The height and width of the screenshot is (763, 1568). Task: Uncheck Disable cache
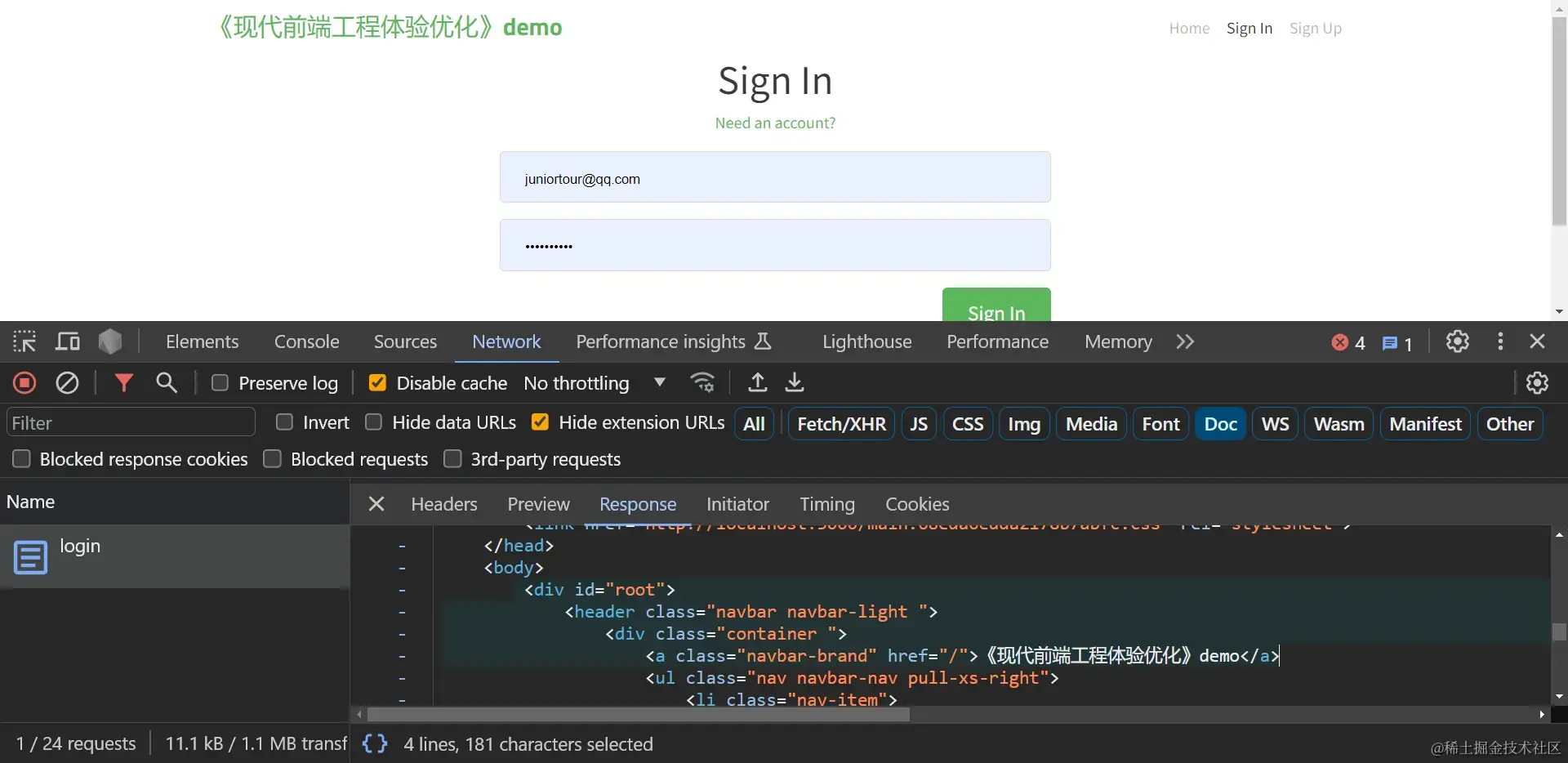pos(377,382)
